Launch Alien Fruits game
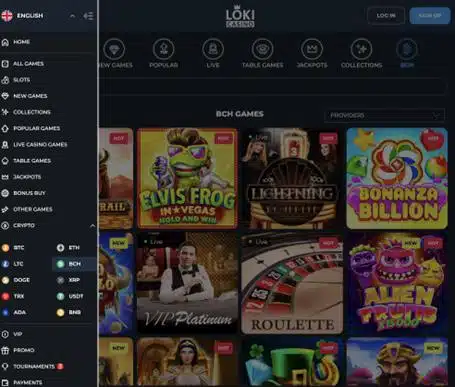This screenshot has width=455, height=387. click(397, 283)
